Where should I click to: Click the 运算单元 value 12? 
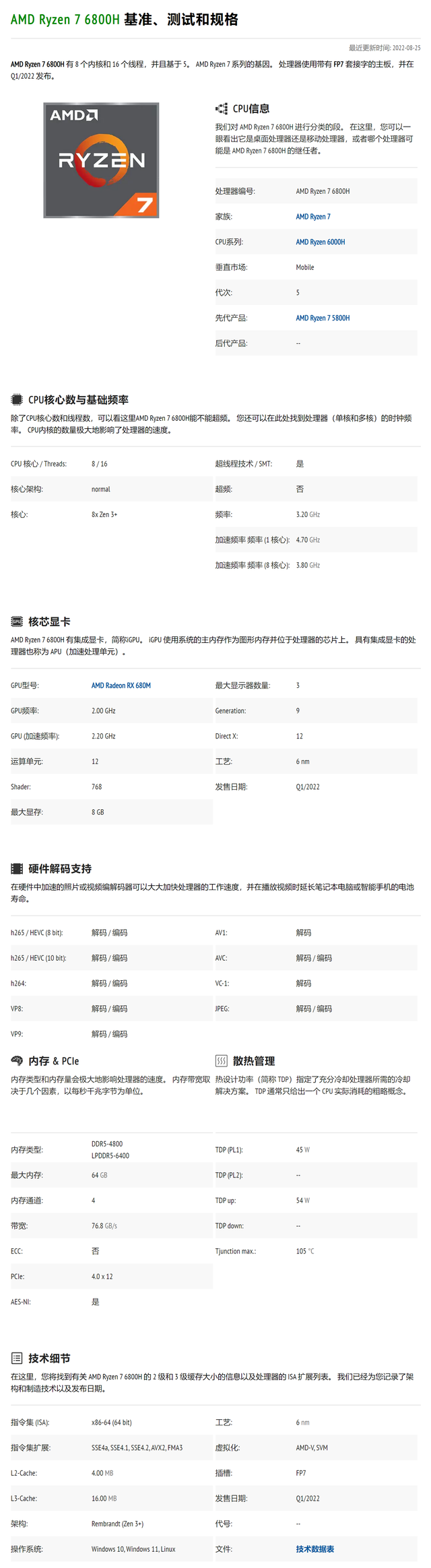point(95,761)
